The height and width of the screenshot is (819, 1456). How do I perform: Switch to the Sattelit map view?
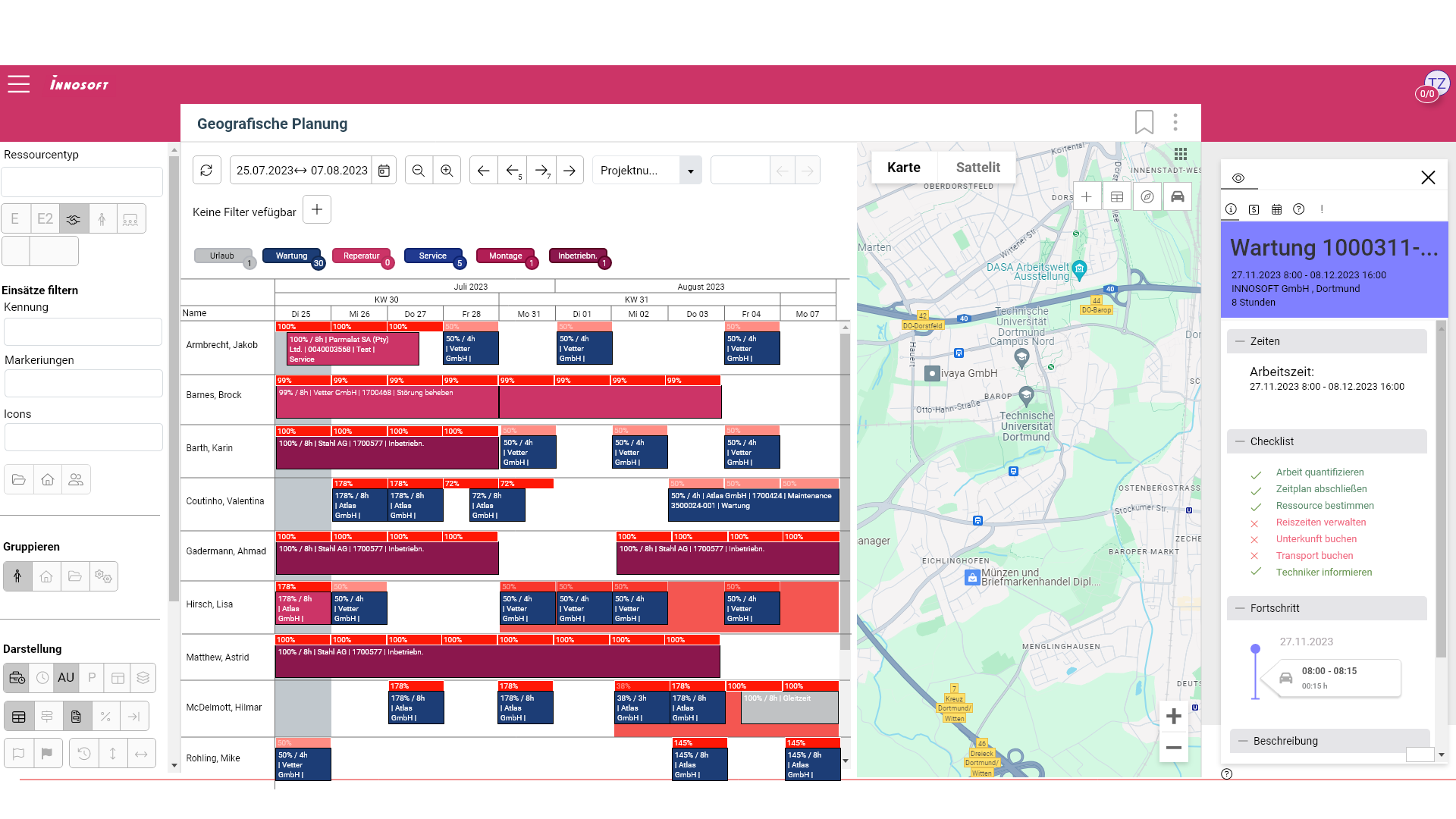pyautogui.click(x=977, y=167)
